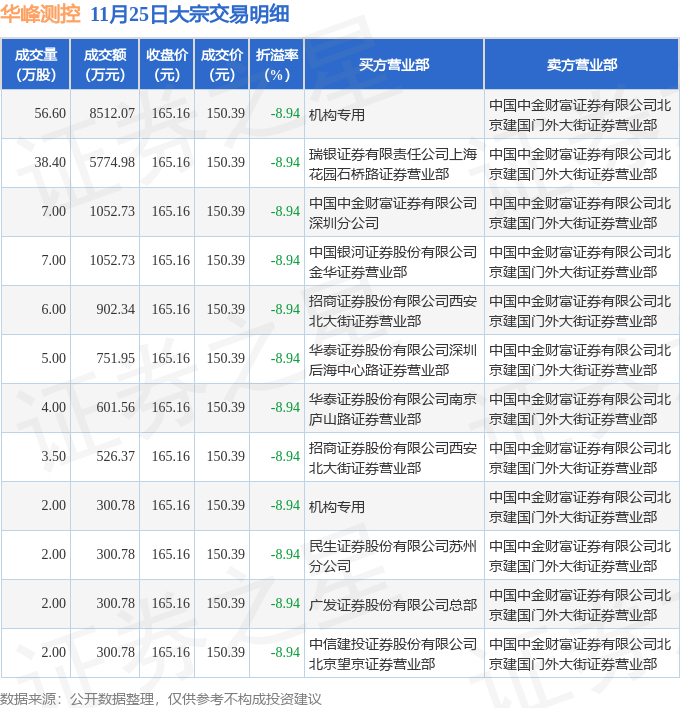Click buyer 华泰证券股份有限公司深圳后海中心路证券营业部
The image size is (680, 708).
pyautogui.click(x=393, y=360)
